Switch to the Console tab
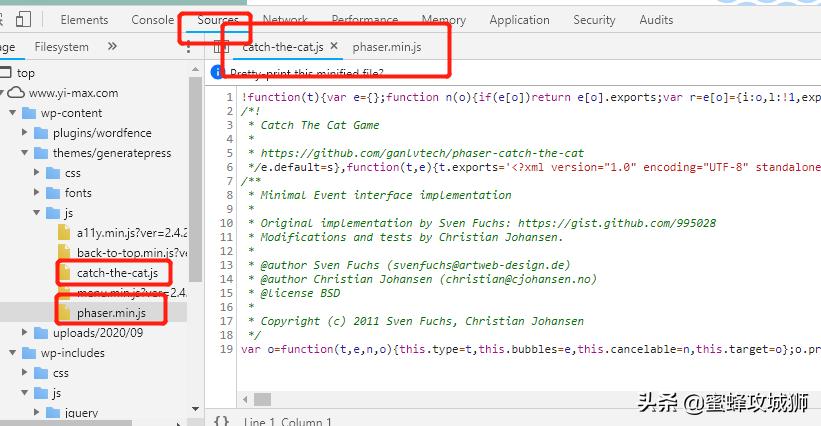Viewport: 821px width, 426px height. point(152,20)
